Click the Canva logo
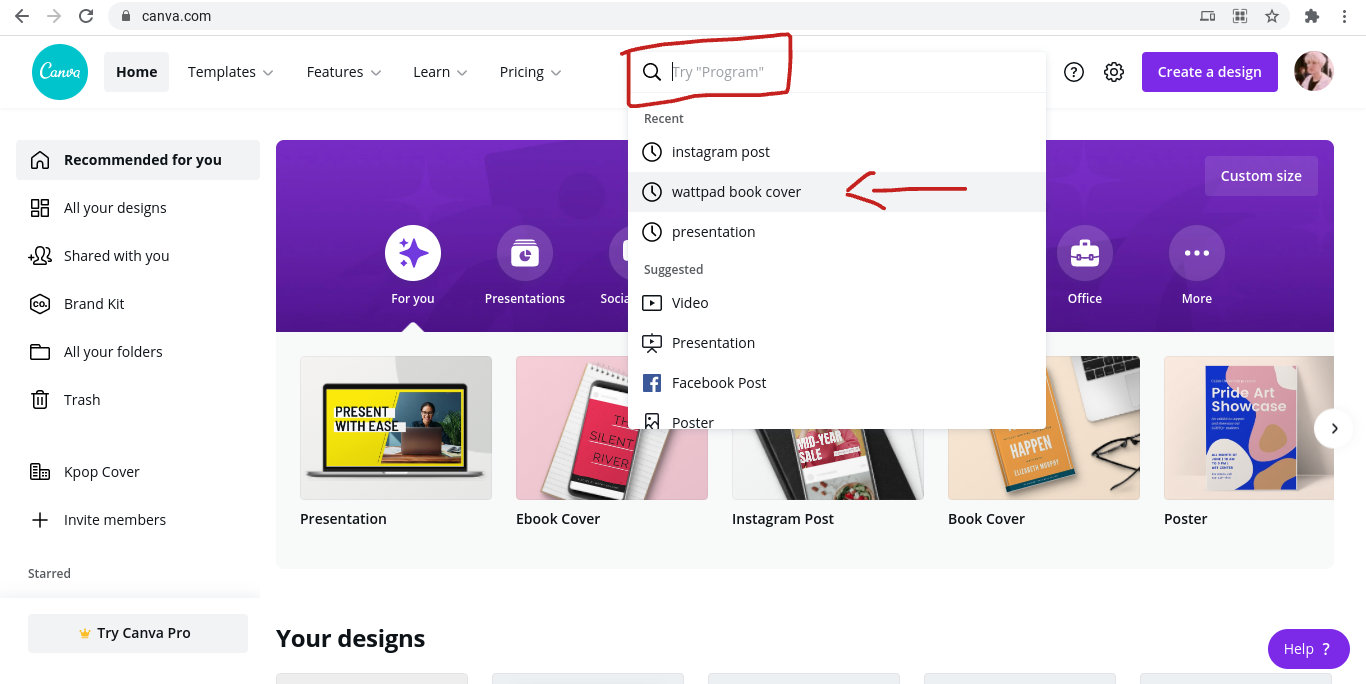The height and width of the screenshot is (684, 1366). pyautogui.click(x=60, y=72)
